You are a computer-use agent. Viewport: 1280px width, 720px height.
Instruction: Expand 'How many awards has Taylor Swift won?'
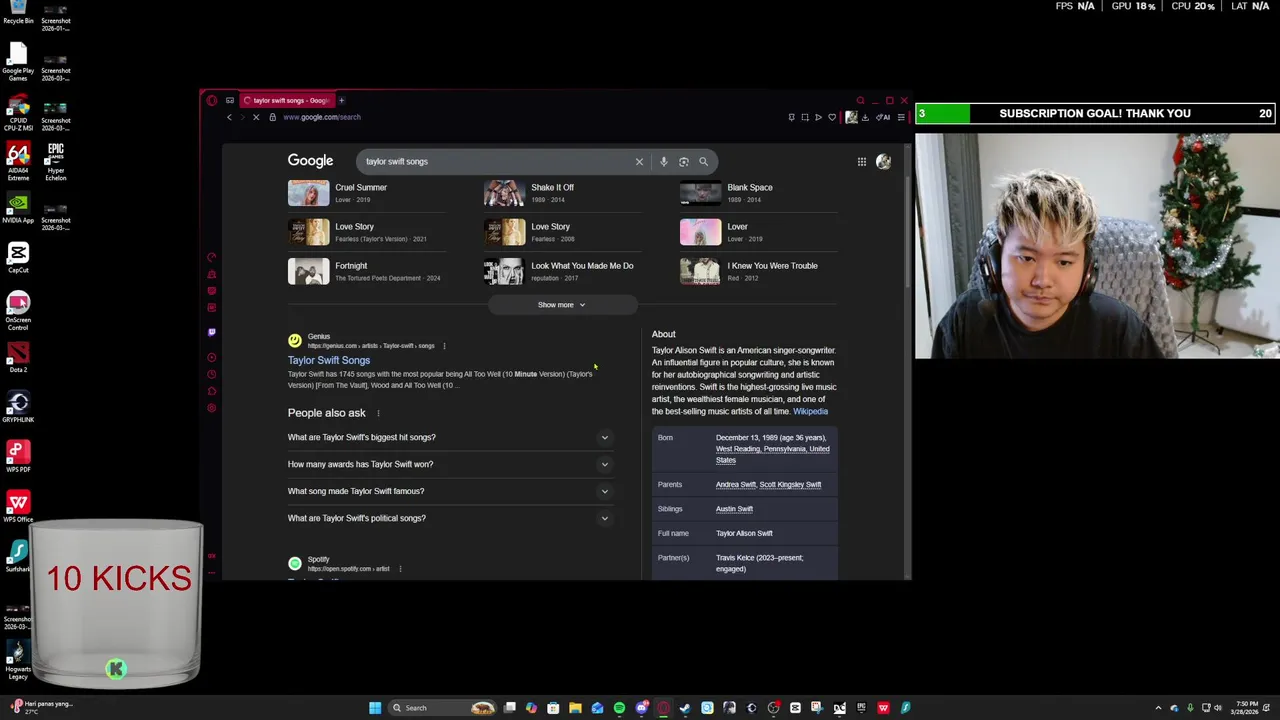[449, 464]
